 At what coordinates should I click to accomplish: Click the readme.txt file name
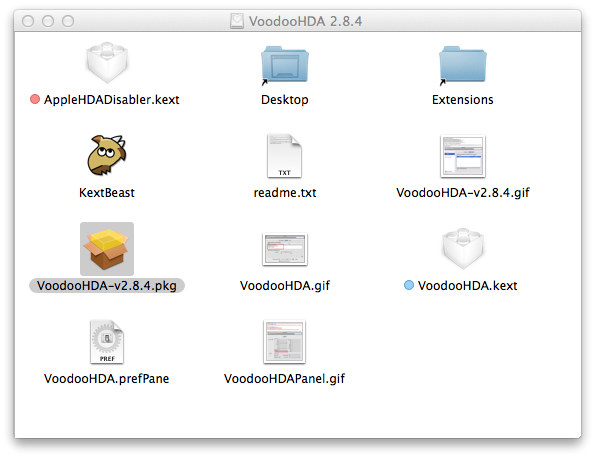coord(285,193)
